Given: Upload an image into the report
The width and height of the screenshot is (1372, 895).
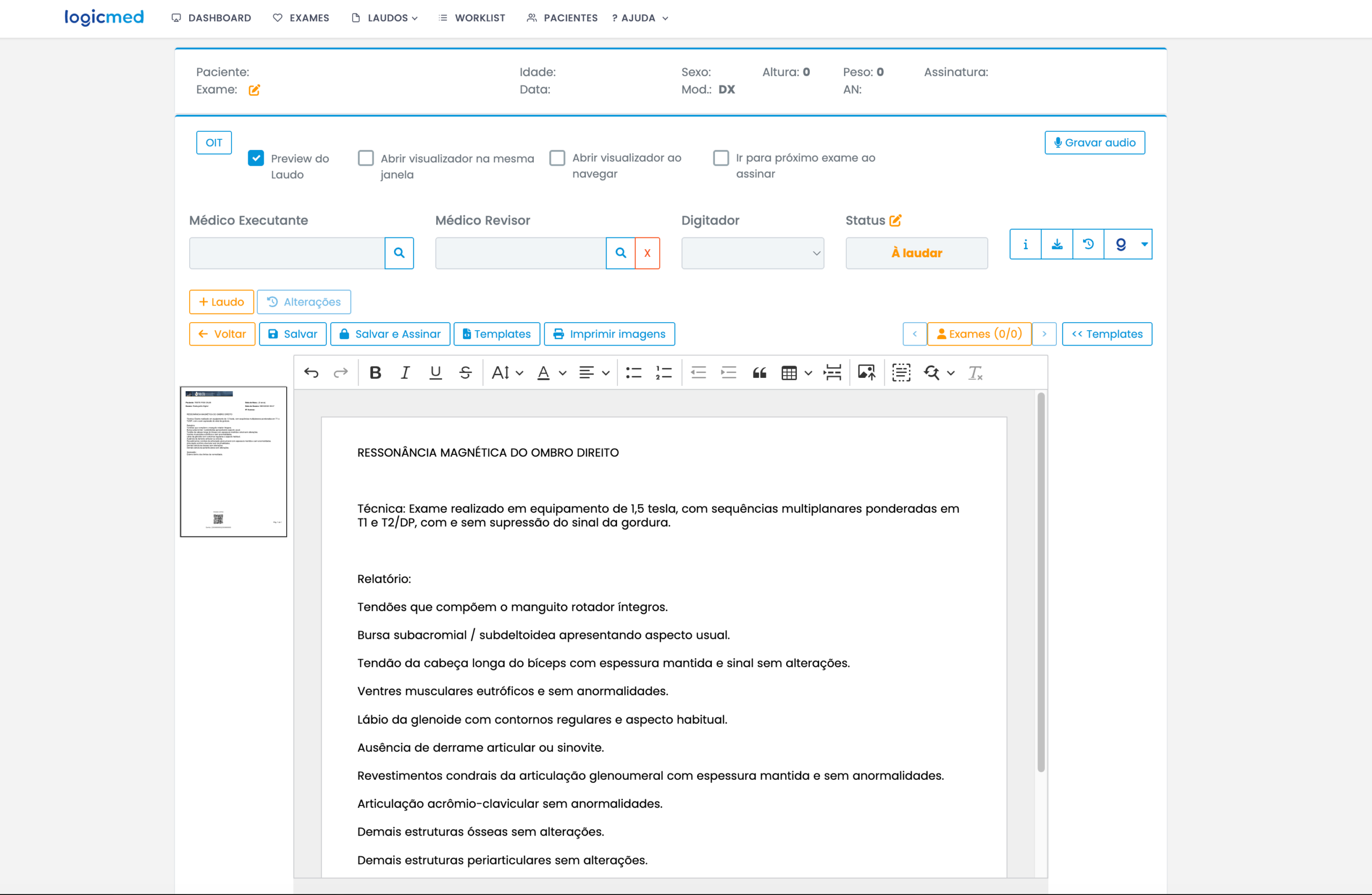Looking at the screenshot, I should [867, 373].
